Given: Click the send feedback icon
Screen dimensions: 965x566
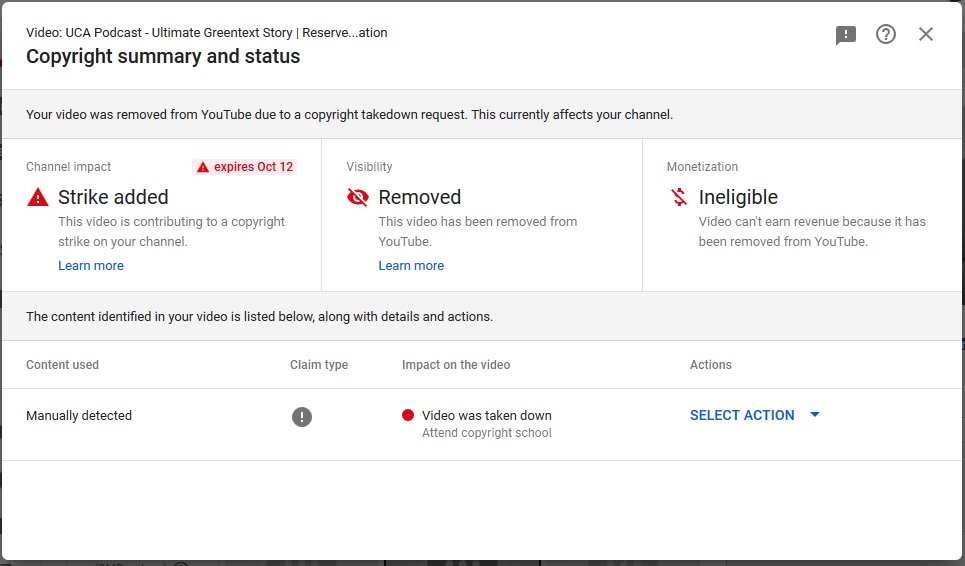Looking at the screenshot, I should (846, 35).
